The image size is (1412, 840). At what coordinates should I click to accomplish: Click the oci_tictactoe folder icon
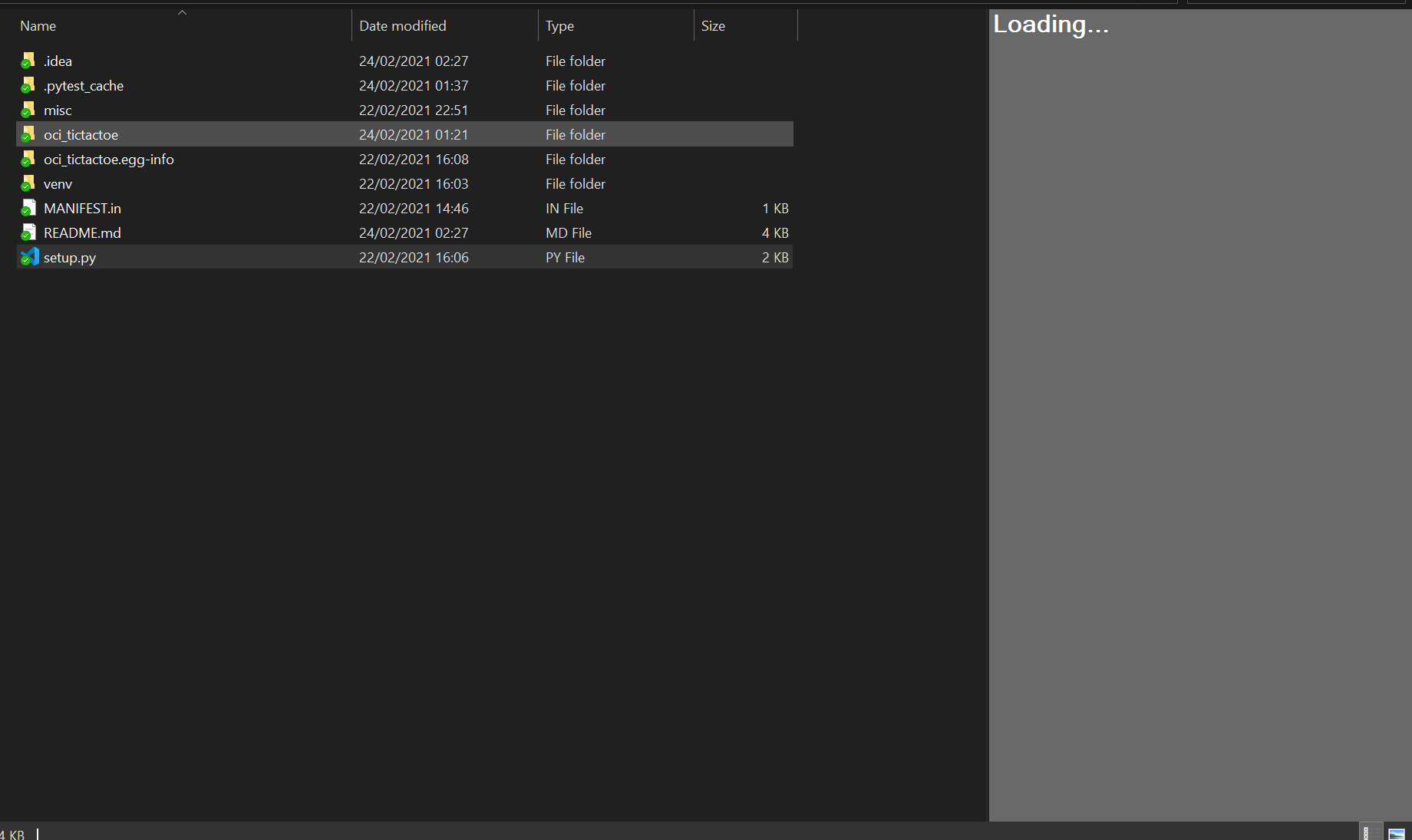click(28, 134)
